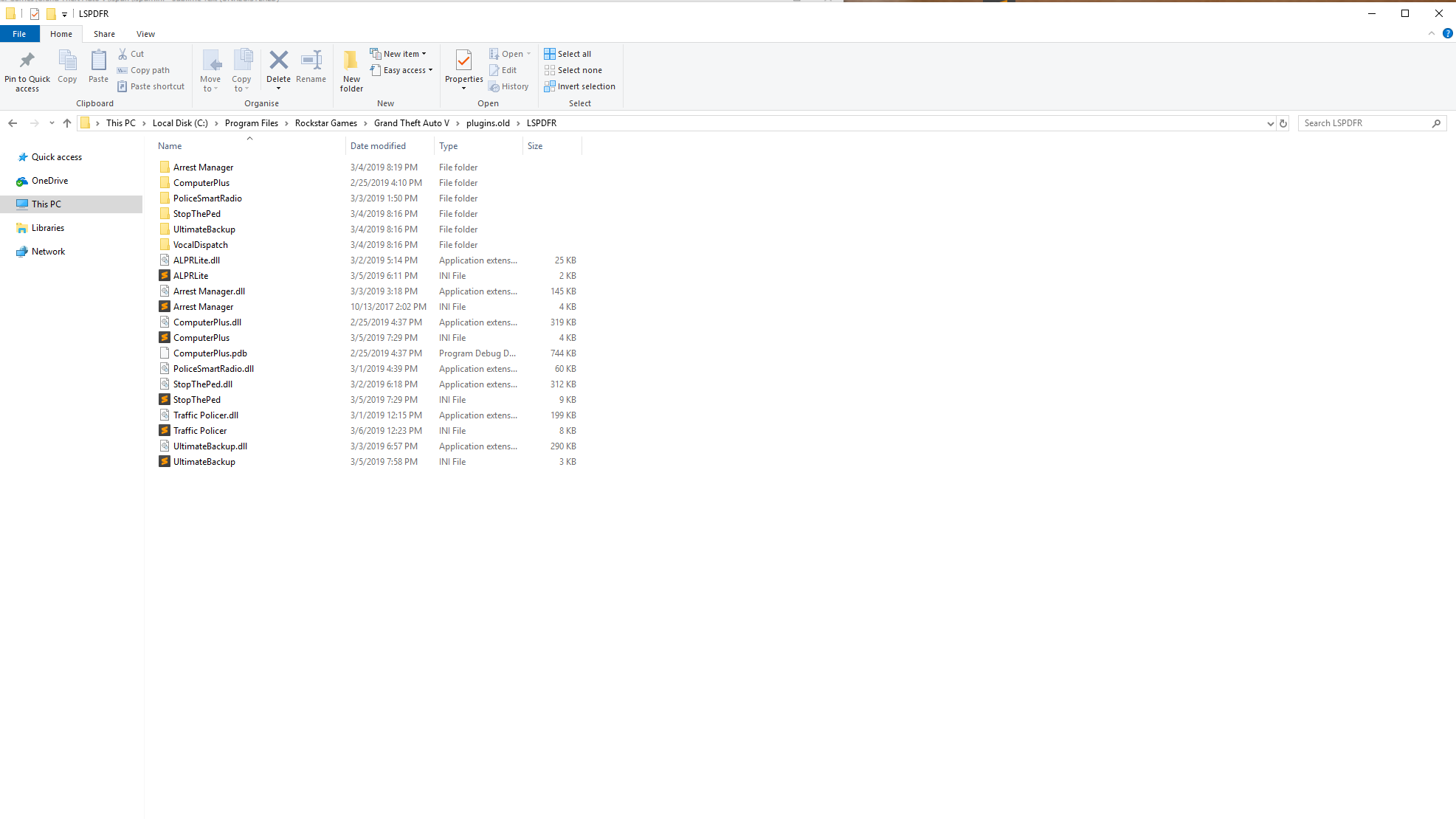Viewport: 1456px width, 819px height.
Task: Click the Cut scissors icon
Action: tap(123, 54)
